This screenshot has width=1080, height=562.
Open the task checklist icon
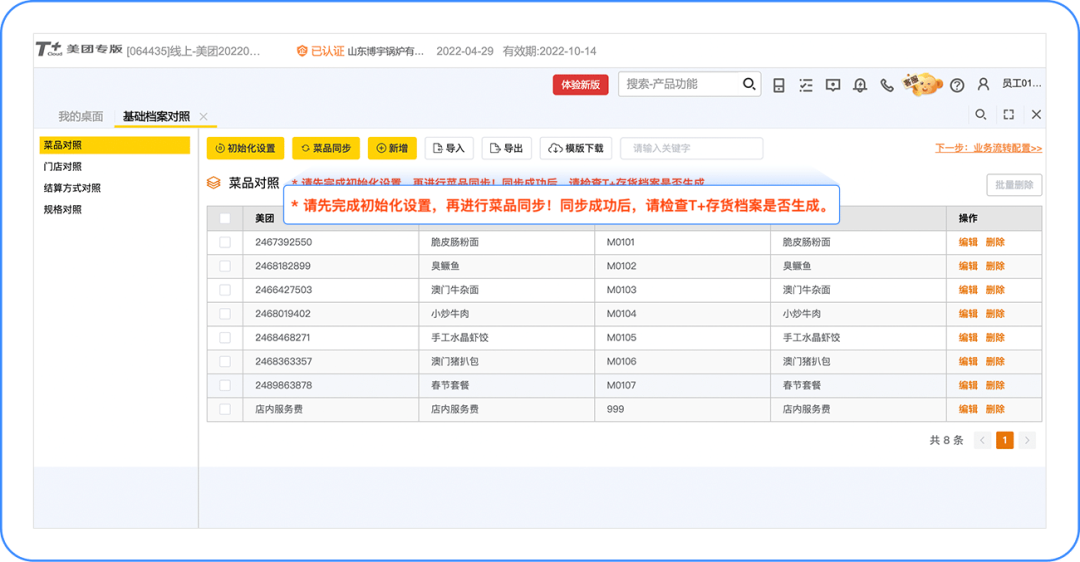806,85
